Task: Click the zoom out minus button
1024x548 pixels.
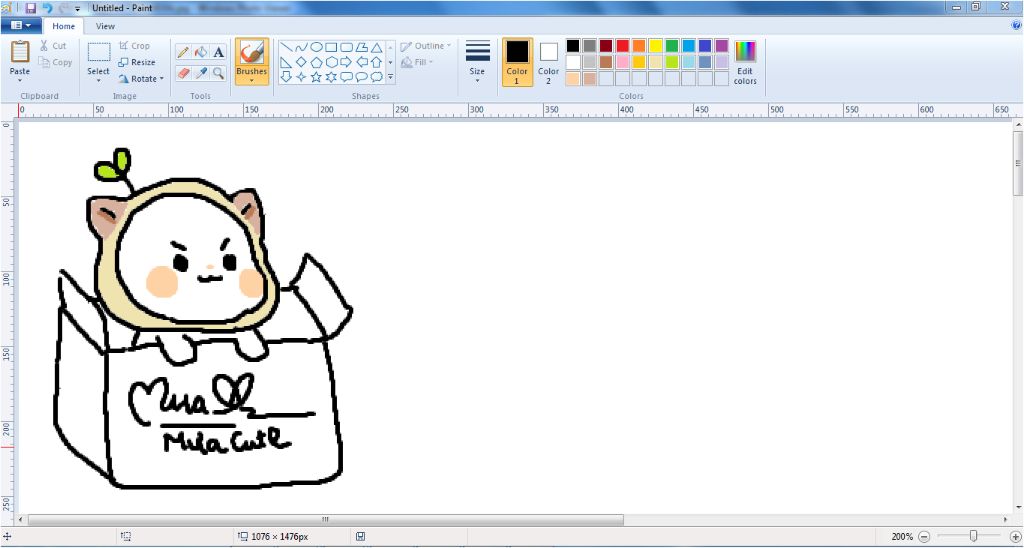Action: point(924,536)
